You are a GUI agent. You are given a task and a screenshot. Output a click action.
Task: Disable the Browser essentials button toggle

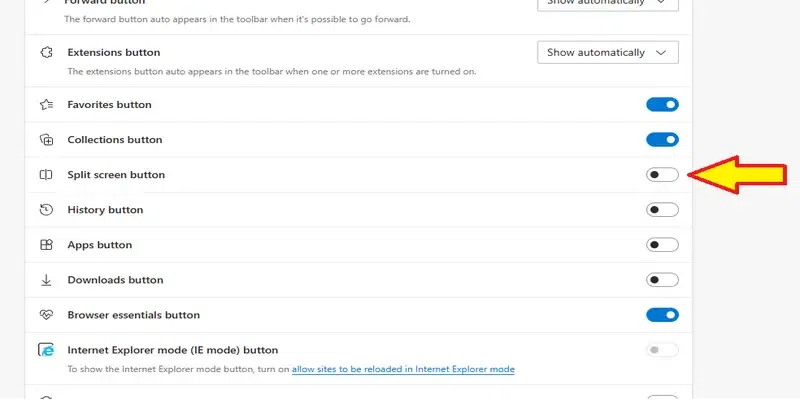(x=662, y=315)
